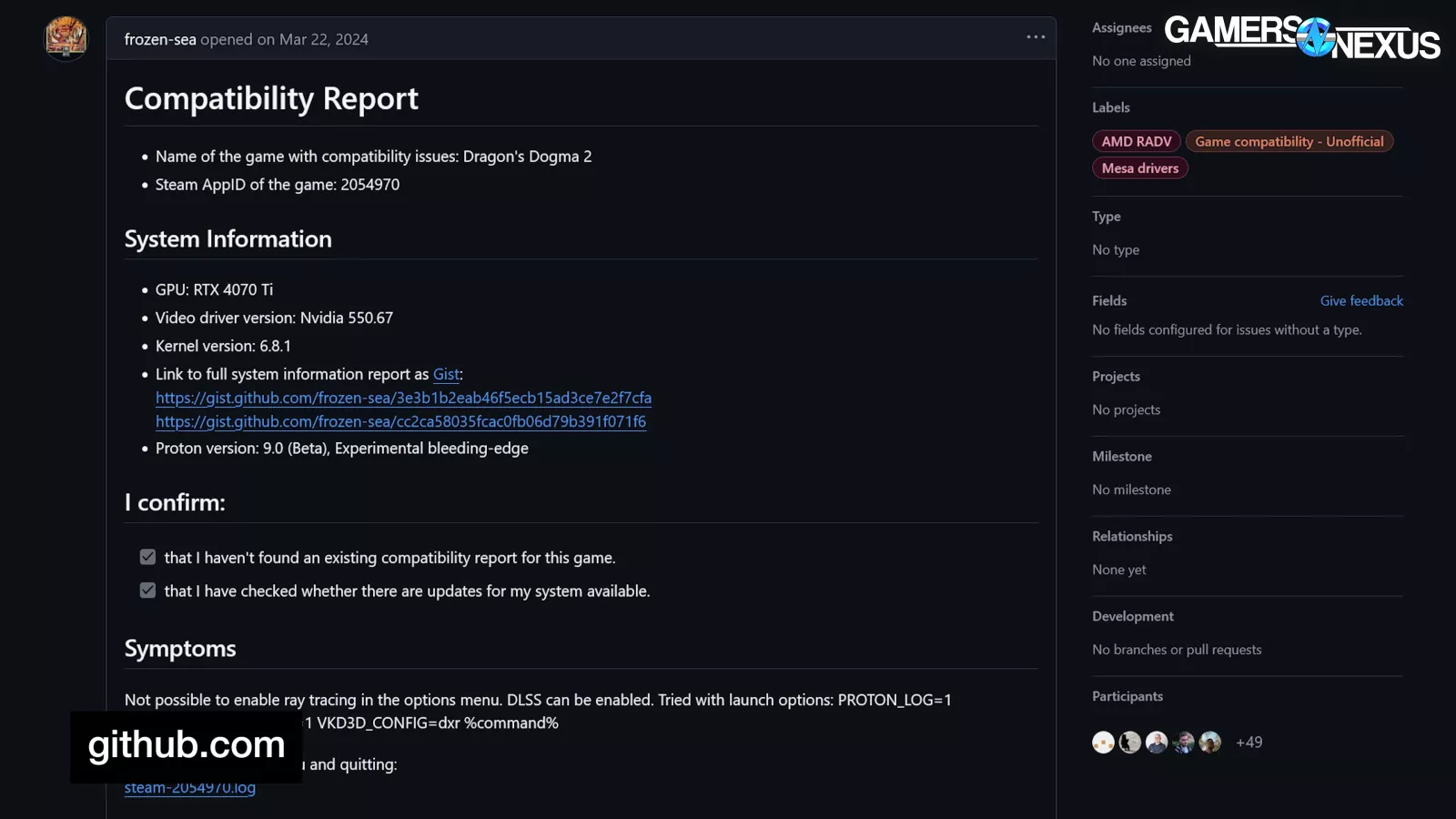This screenshot has width=1456, height=819.
Task: Open participant avatar with orange squares
Action: pyautogui.click(x=1103, y=743)
